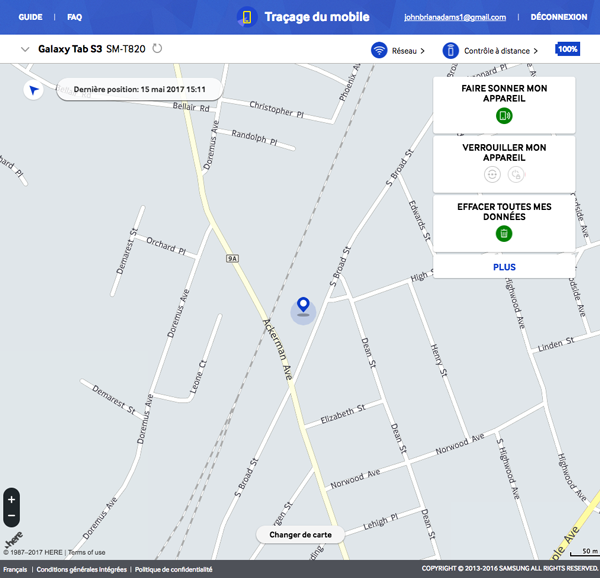The image size is (600, 578).
Task: Click the blue device location pin
Action: tap(303, 306)
